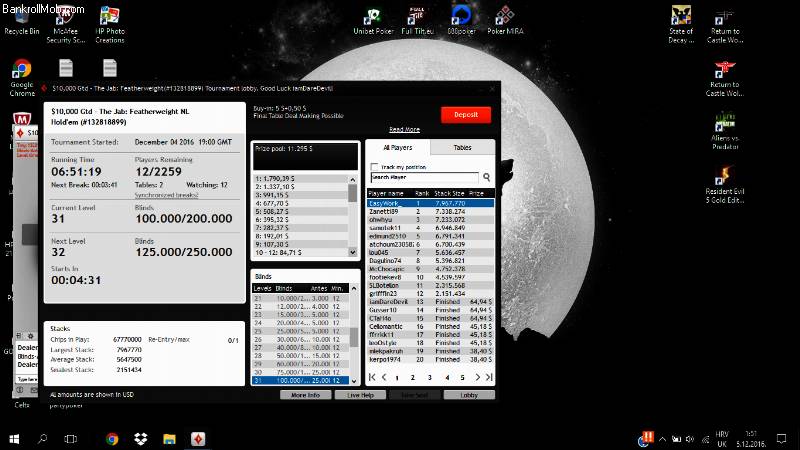The width and height of the screenshot is (800, 450).
Task: Click the red Deposit button
Action: tap(466, 115)
